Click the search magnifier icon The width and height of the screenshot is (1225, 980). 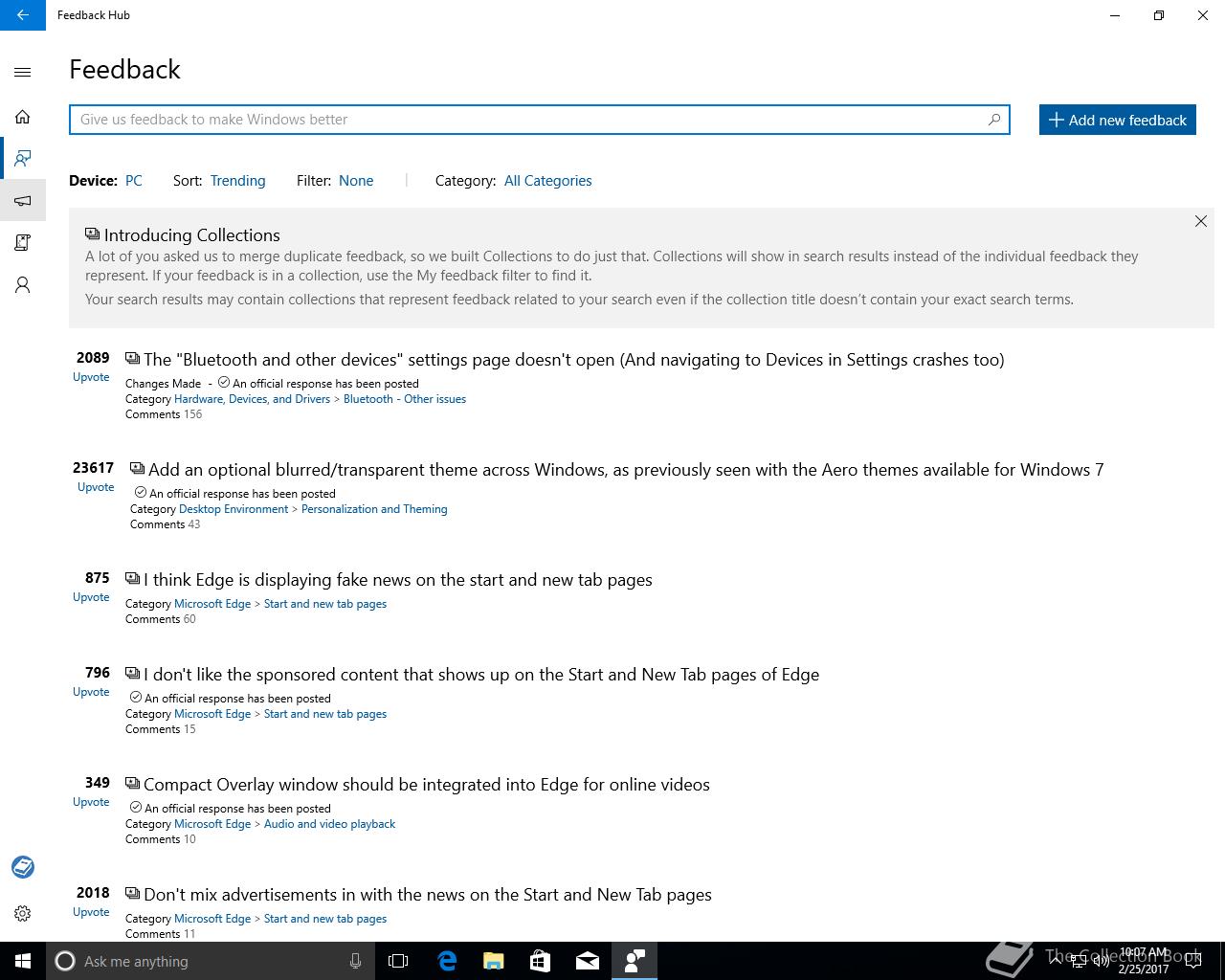coord(994,120)
